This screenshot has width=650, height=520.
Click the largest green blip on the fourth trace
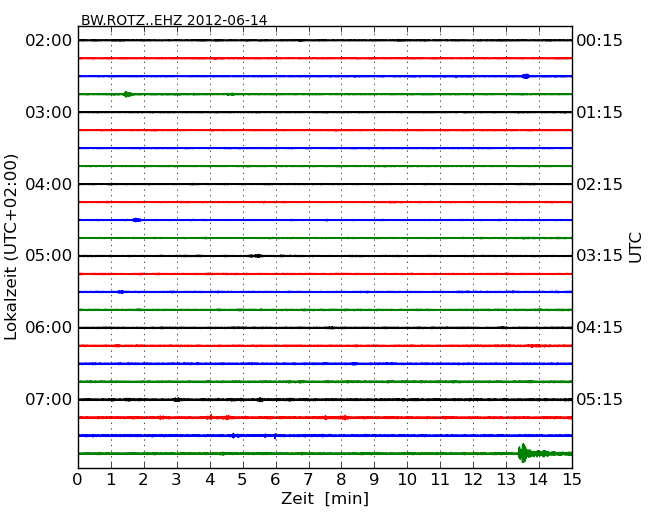[127, 94]
